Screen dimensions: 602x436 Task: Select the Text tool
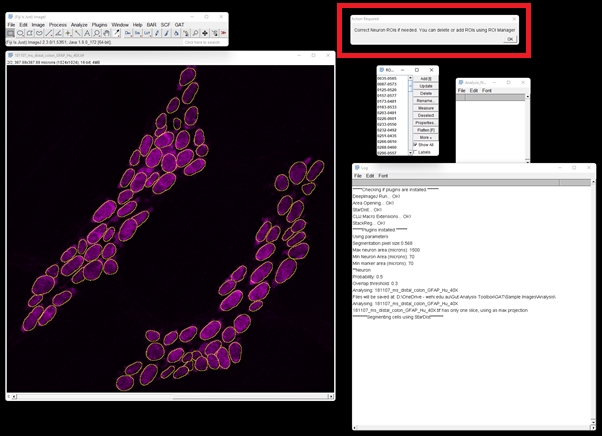click(x=88, y=33)
